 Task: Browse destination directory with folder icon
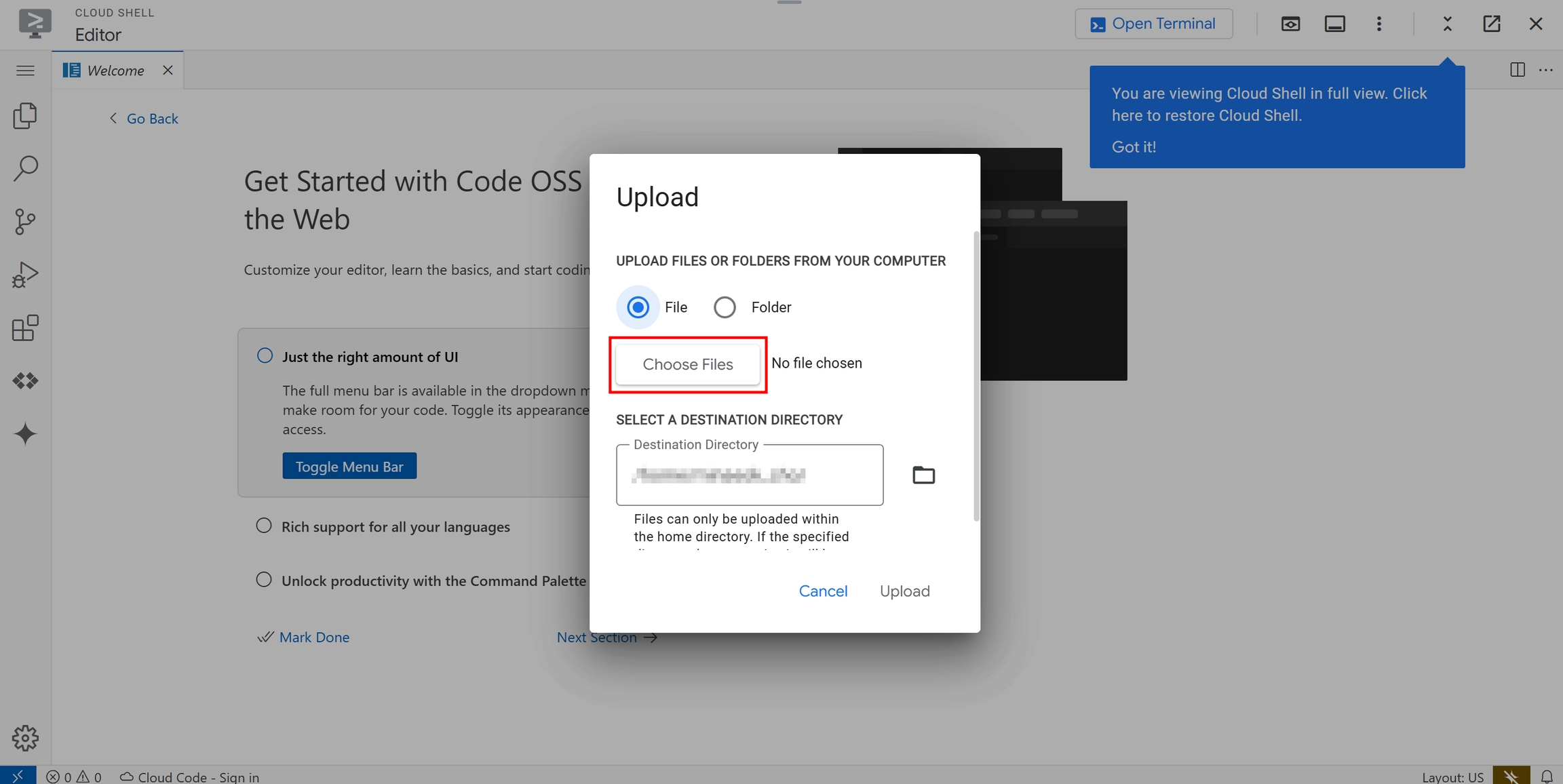point(923,475)
